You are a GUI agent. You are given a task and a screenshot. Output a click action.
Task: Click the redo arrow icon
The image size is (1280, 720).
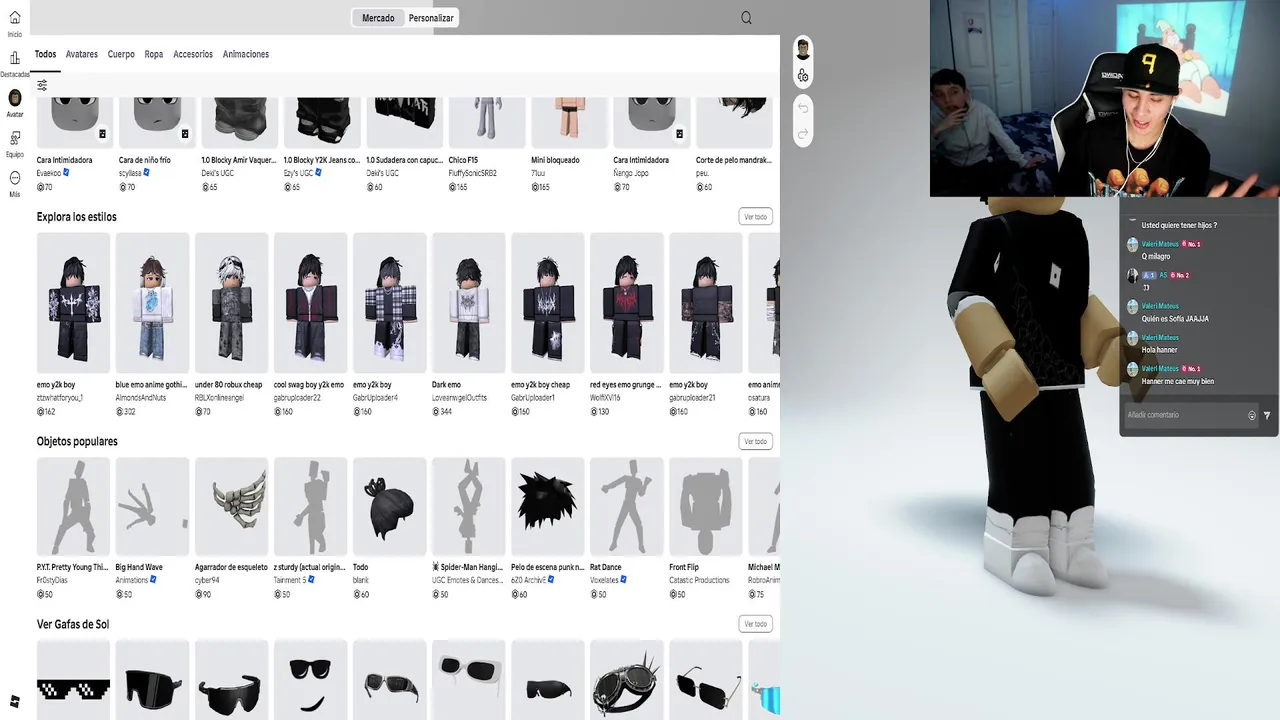(x=802, y=134)
